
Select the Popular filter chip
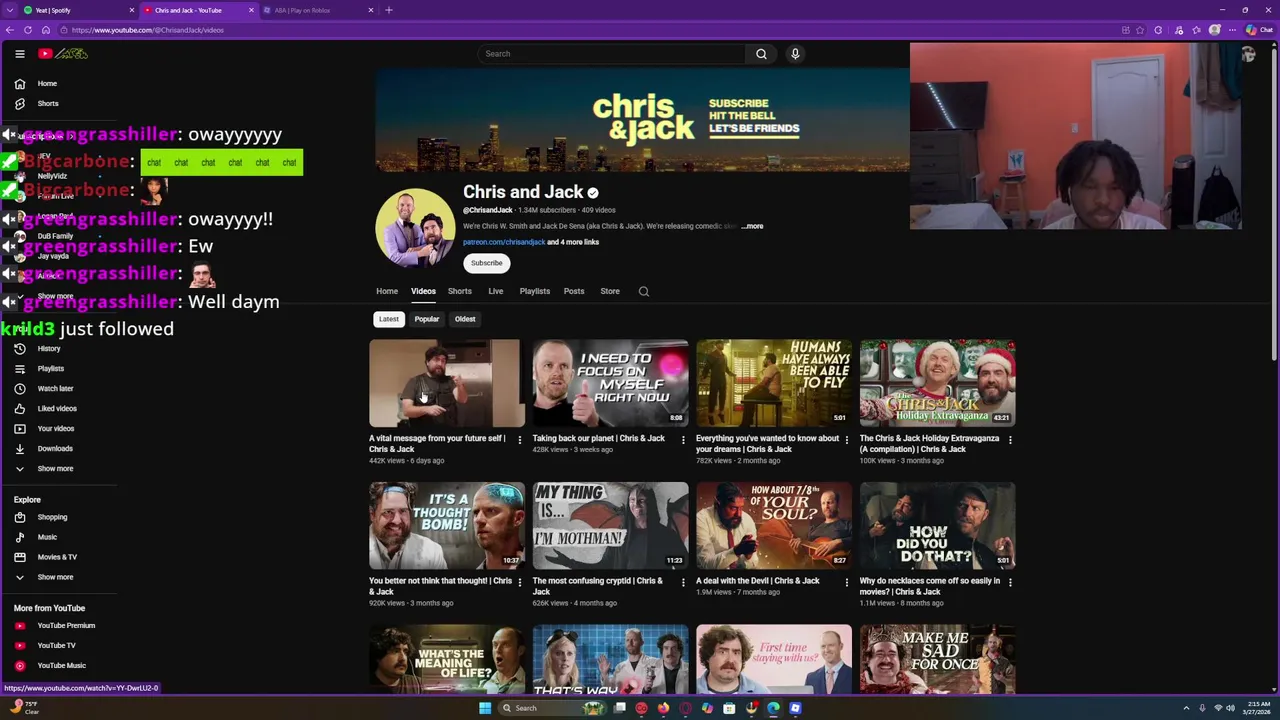point(427,319)
